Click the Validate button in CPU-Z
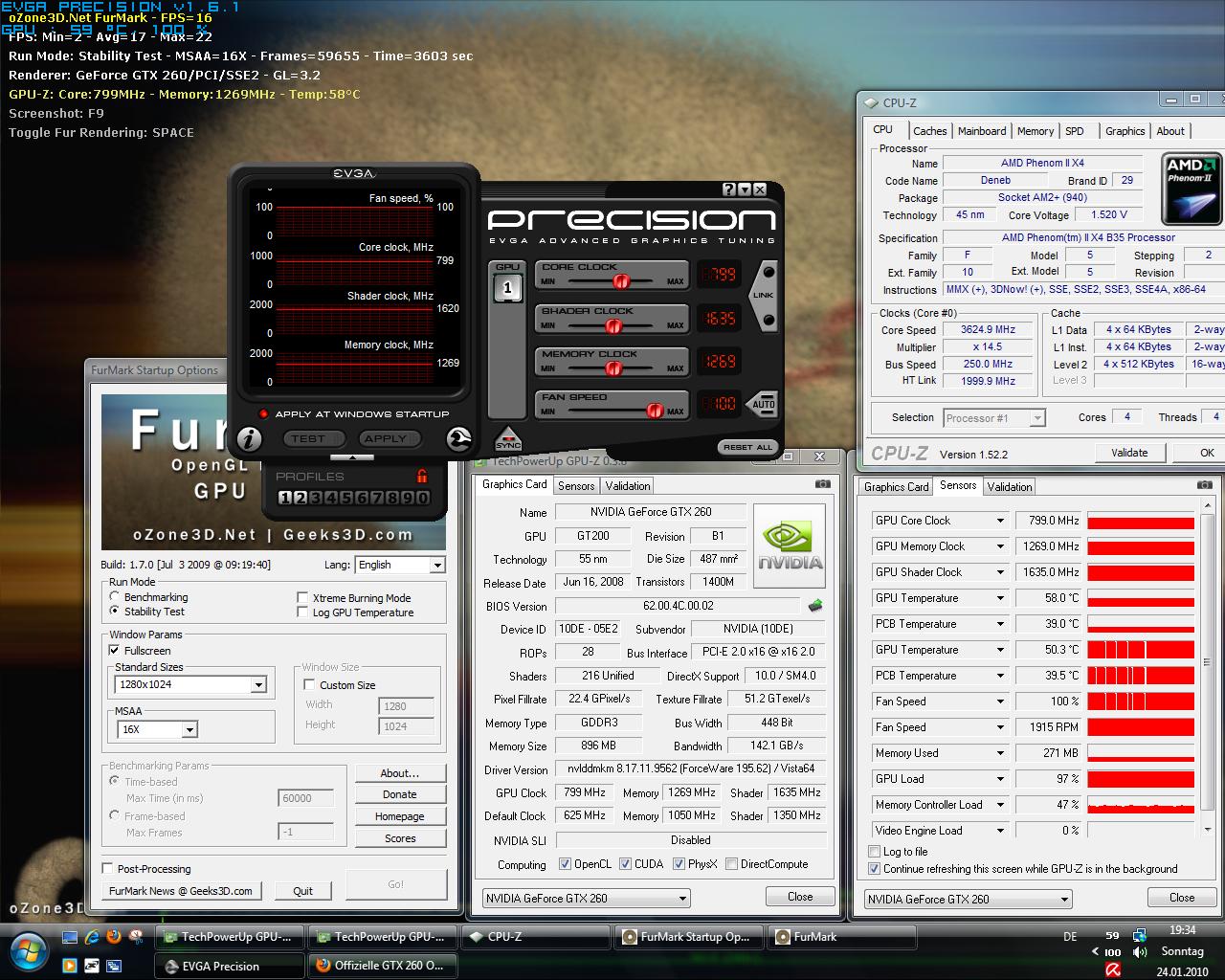Viewport: 1225px width, 980px height. click(x=1129, y=453)
